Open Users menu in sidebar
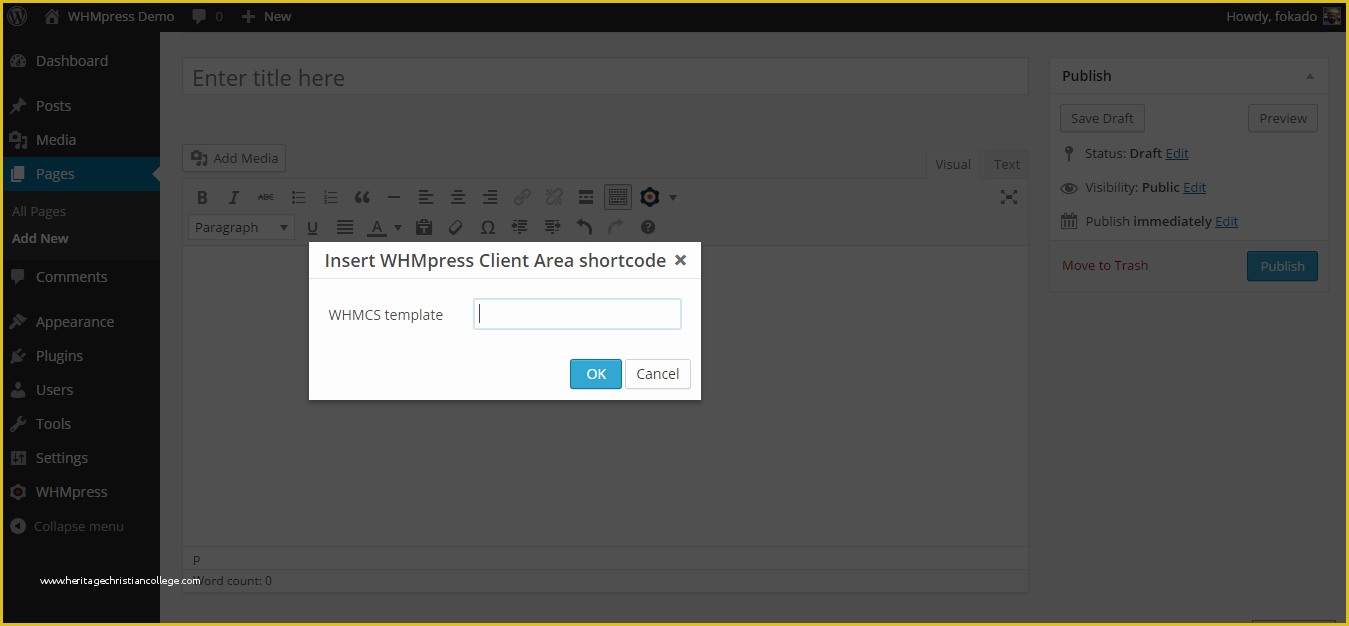 [x=80, y=390]
